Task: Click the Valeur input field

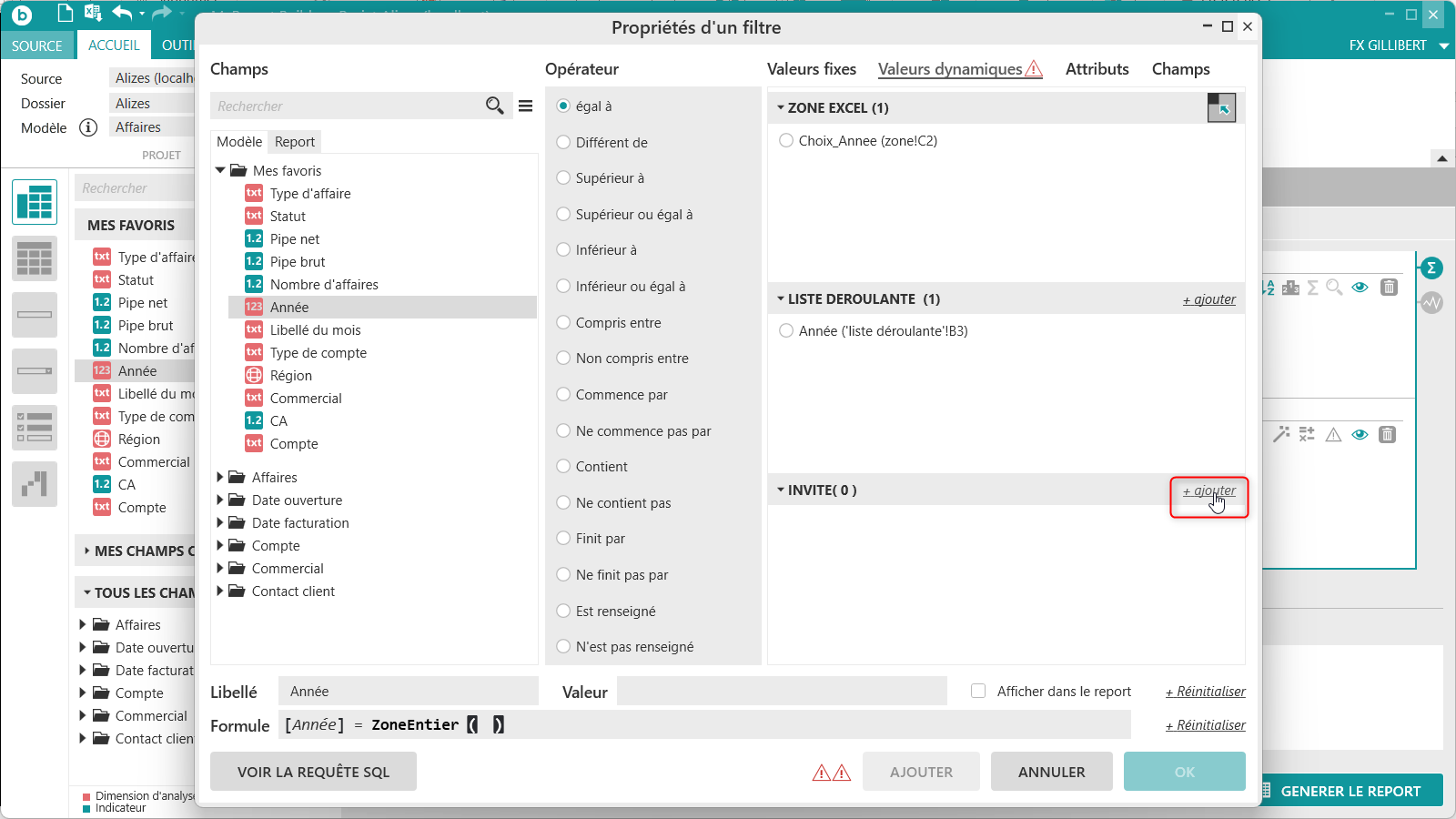Action: pos(782,692)
